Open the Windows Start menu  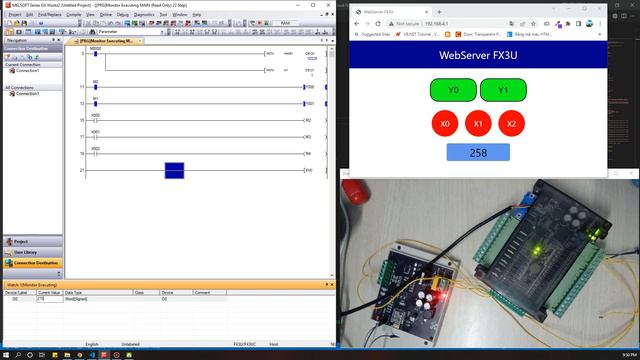pyautogui.click(x=6, y=355)
